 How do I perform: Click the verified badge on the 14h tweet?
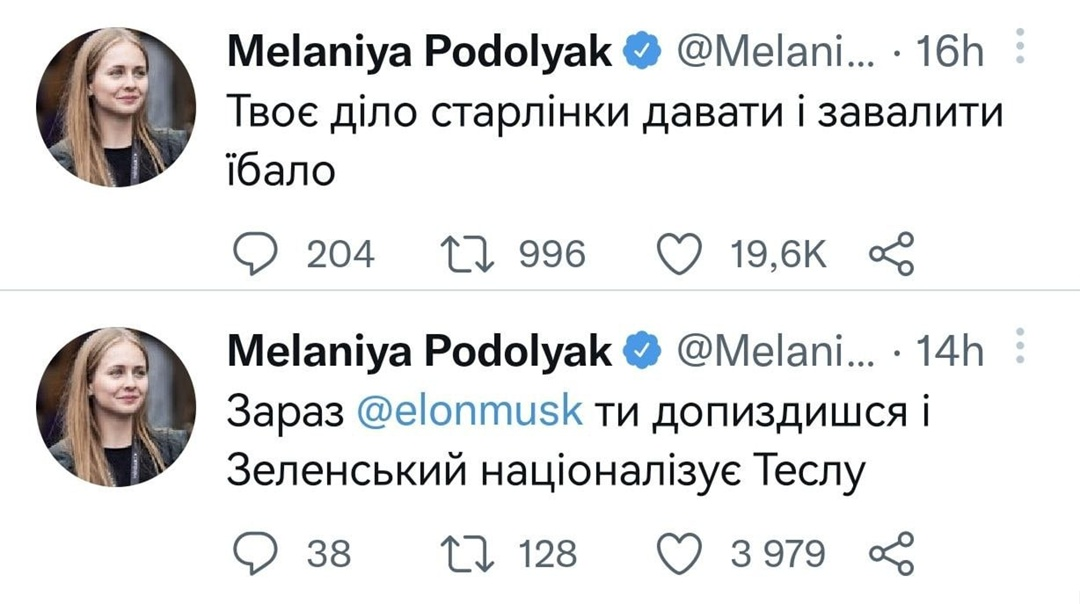641,351
